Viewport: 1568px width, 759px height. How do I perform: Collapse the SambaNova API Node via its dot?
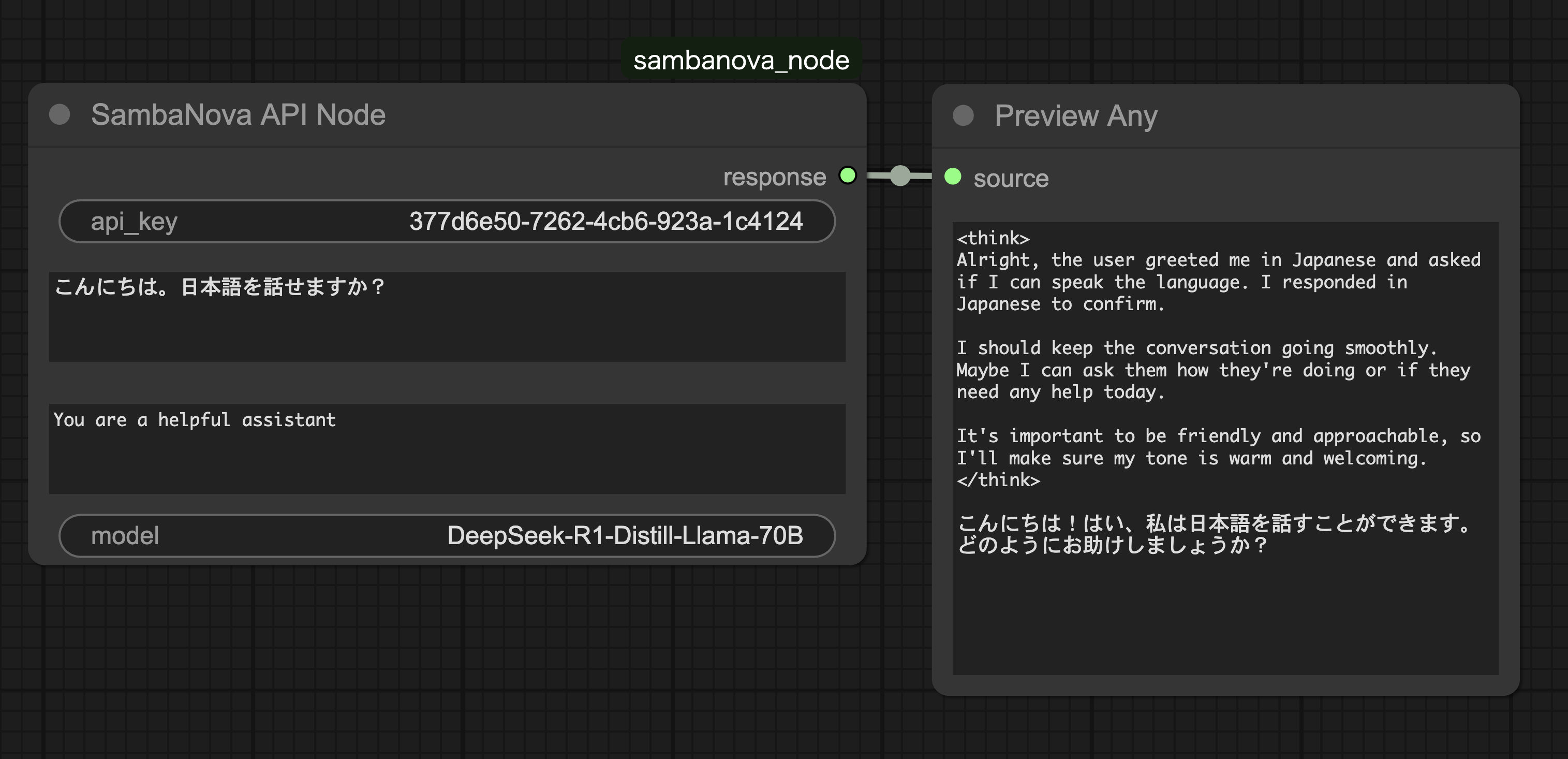pyautogui.click(x=60, y=114)
